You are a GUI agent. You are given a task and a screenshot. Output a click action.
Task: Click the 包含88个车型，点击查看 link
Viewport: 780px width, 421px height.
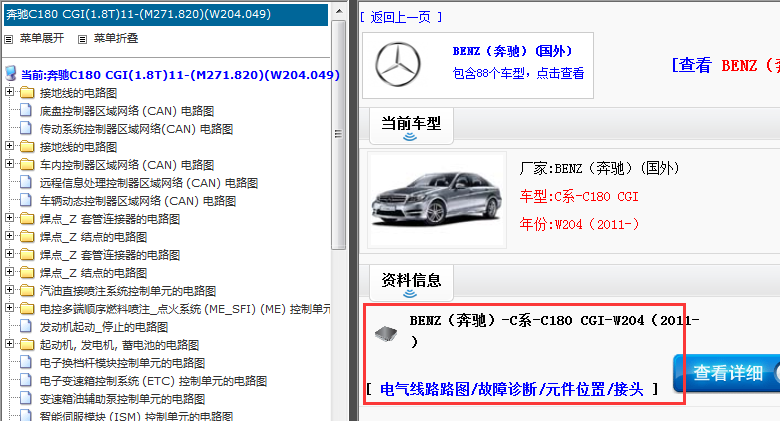[x=518, y=74]
